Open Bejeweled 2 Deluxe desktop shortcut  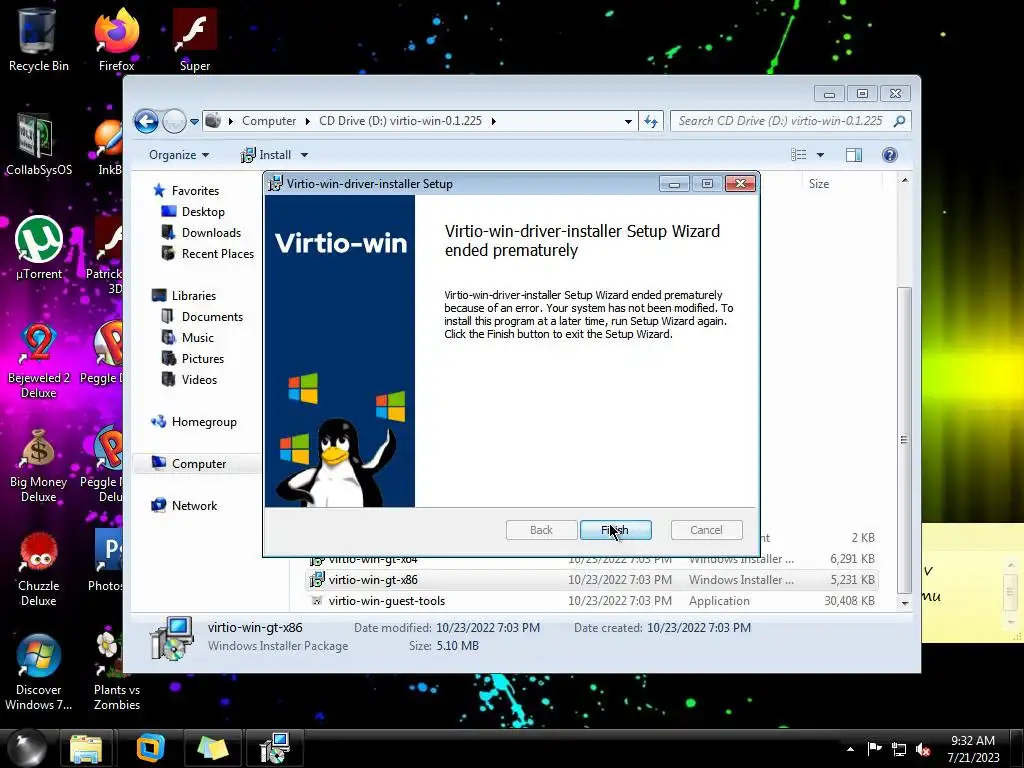pyautogui.click(x=39, y=360)
